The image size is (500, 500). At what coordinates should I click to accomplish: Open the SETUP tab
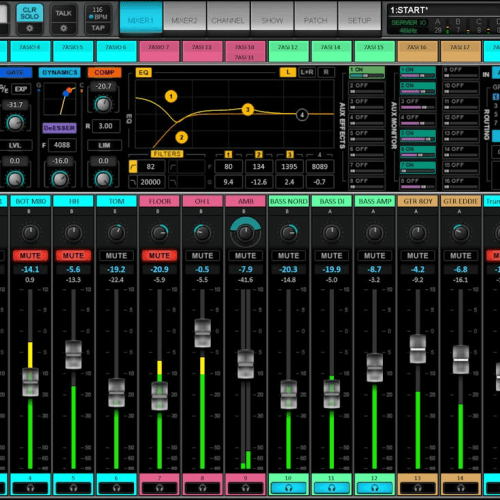click(359, 17)
